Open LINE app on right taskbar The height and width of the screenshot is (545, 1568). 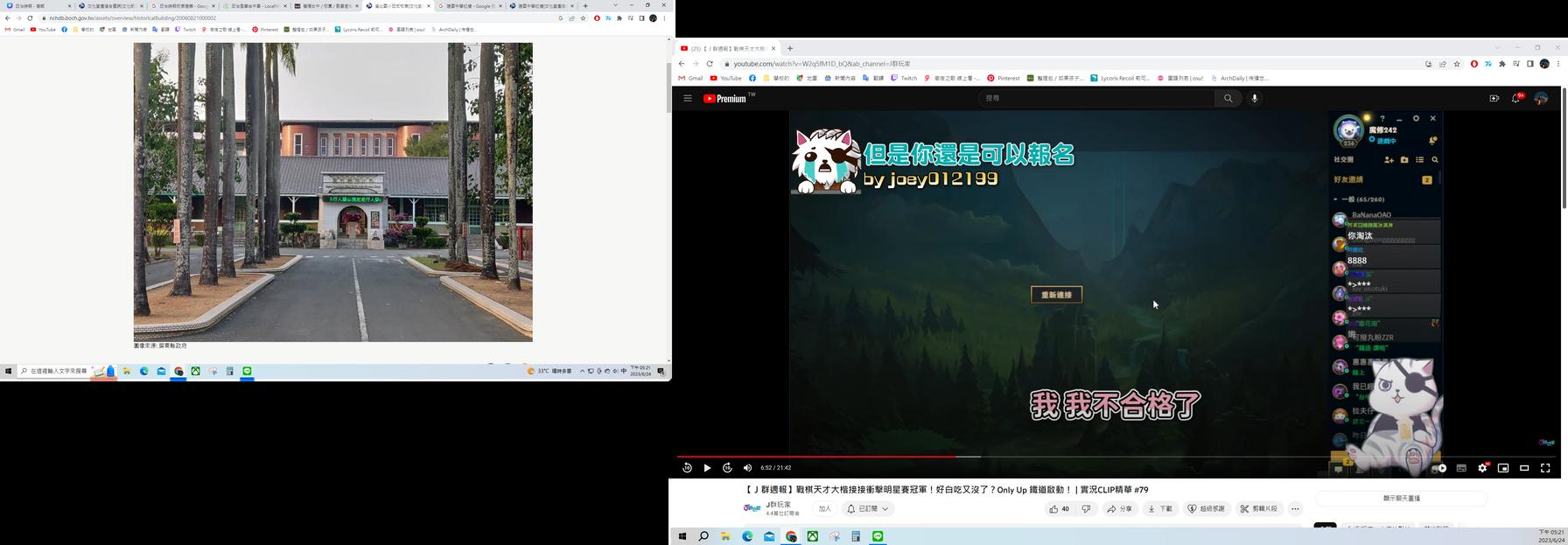coord(878,536)
